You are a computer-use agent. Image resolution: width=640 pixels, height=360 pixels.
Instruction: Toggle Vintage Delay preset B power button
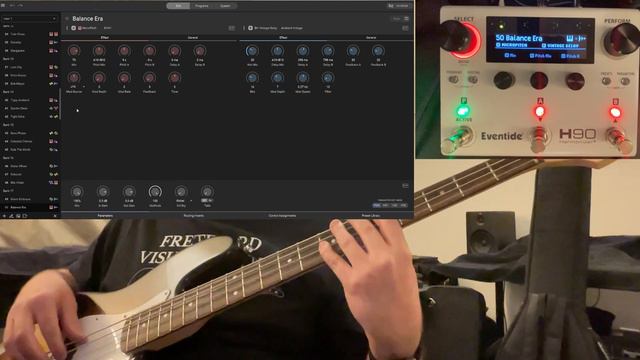pos(250,28)
